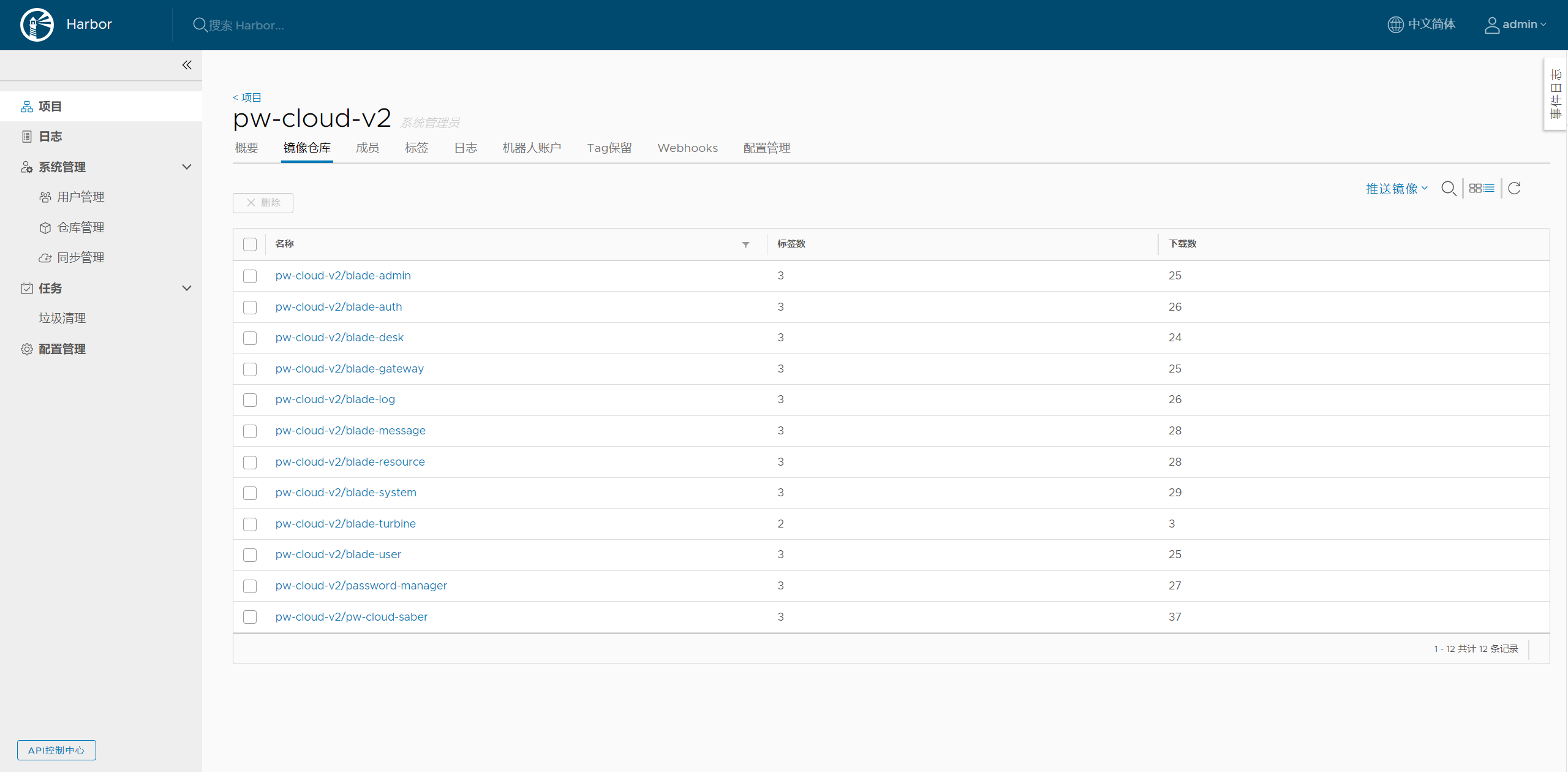Open language selector globe icon
Screen dimensions: 1568x772
click(x=1395, y=25)
